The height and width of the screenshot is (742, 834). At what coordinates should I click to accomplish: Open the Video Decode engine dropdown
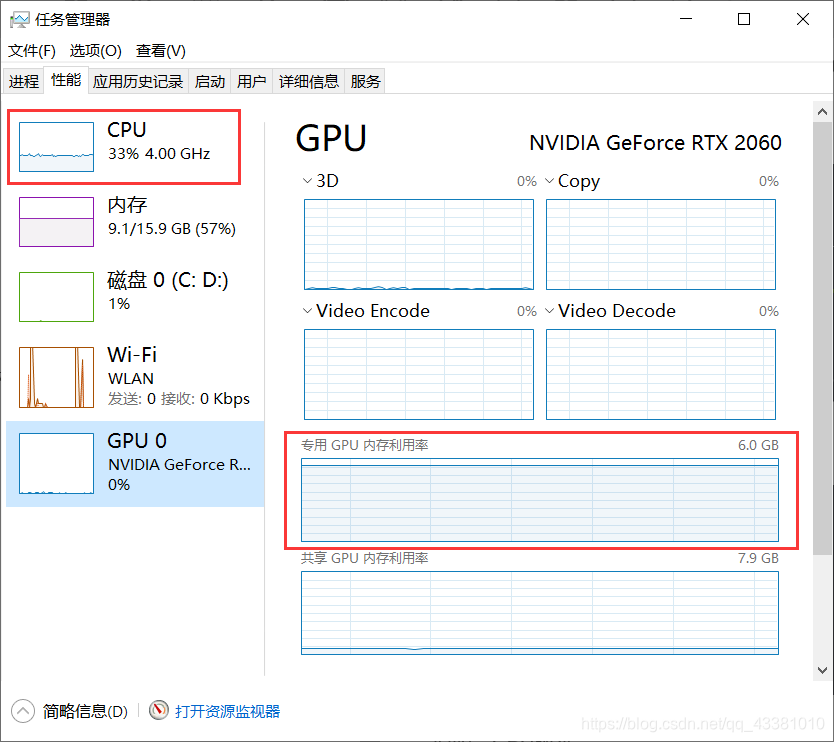point(550,311)
